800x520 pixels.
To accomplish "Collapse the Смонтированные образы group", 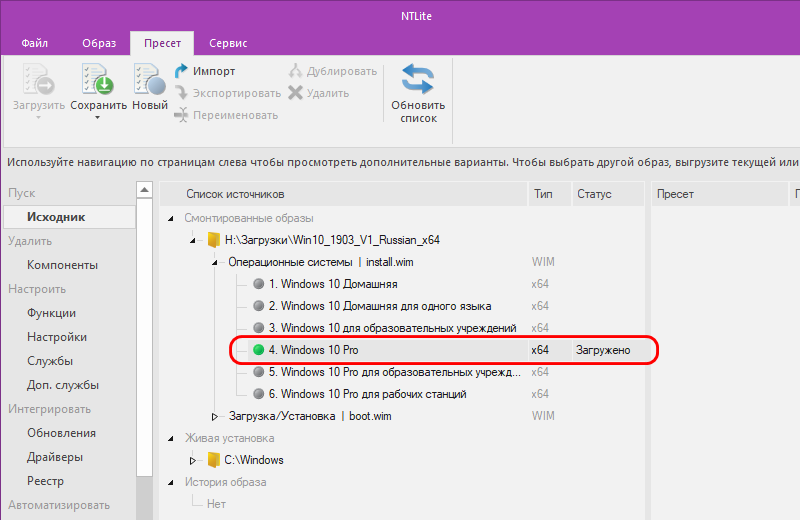I will coord(171,218).
